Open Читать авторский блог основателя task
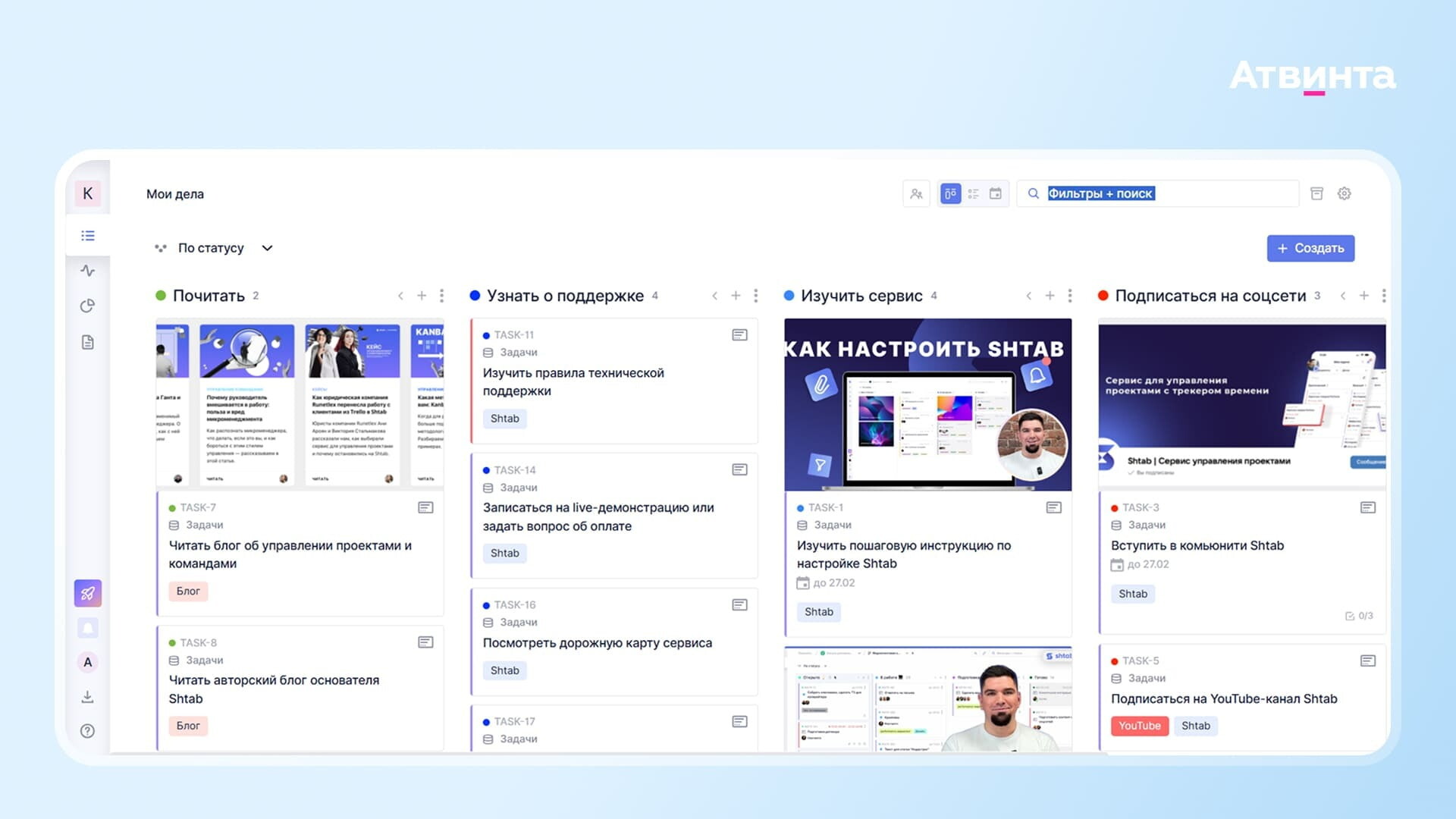The width and height of the screenshot is (1456, 819). (274, 689)
